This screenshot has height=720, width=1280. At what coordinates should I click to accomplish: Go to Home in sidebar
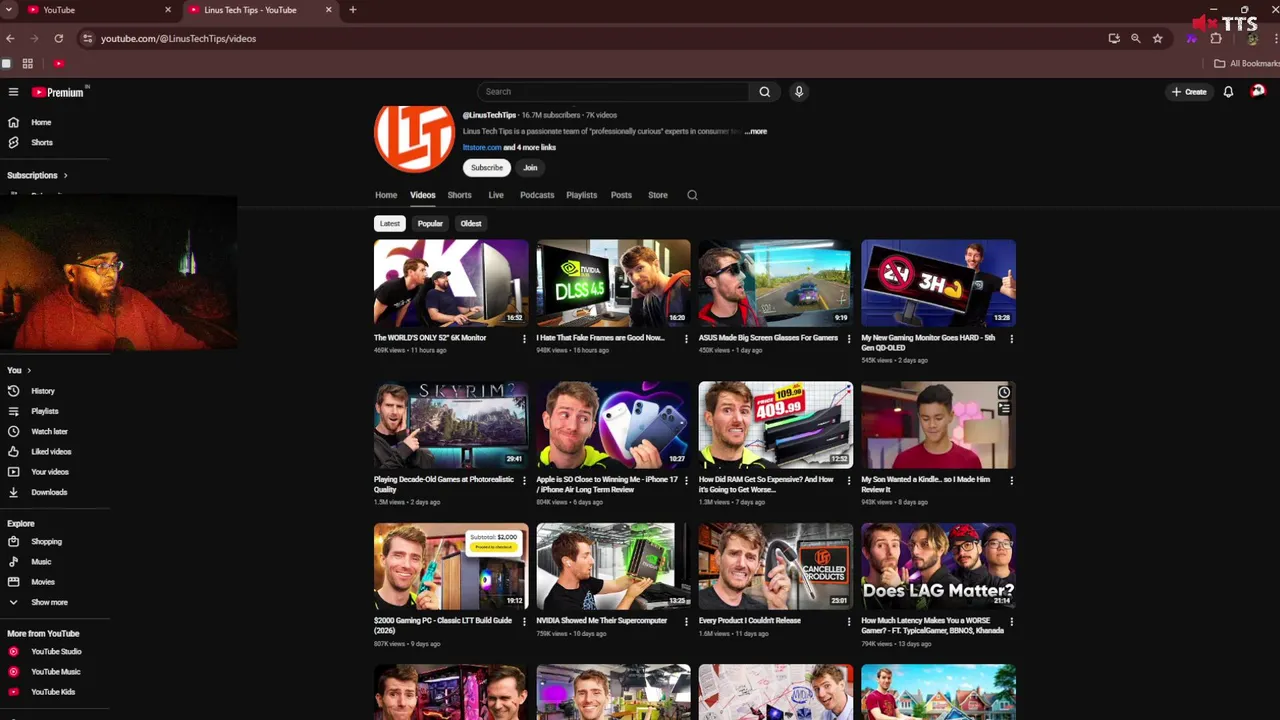coord(41,122)
